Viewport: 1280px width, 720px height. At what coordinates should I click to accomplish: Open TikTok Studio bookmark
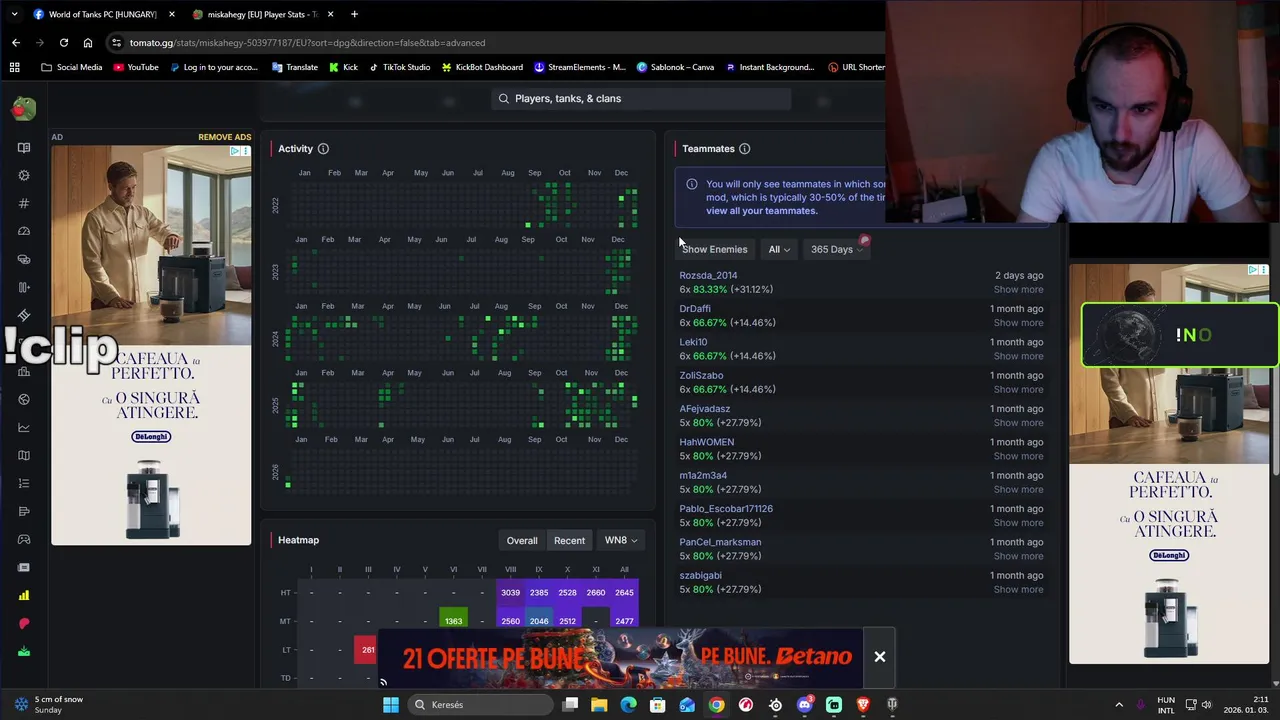tap(399, 67)
